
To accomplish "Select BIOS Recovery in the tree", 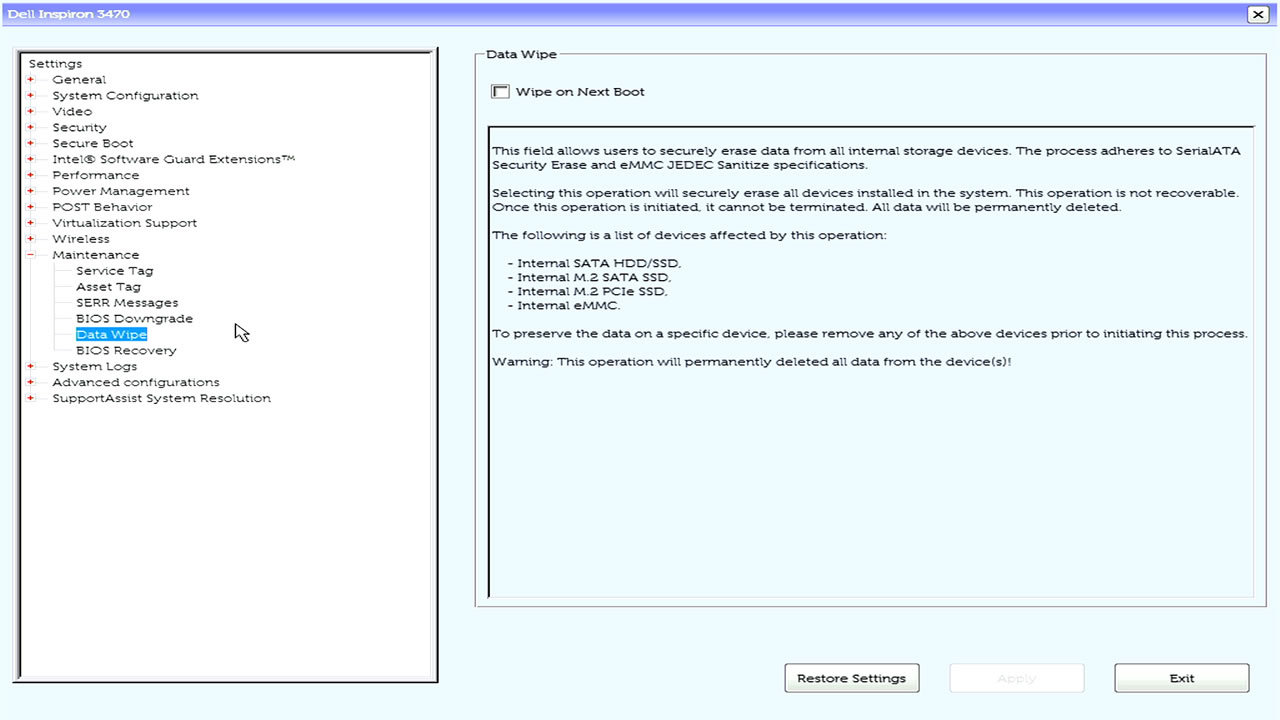I will click(x=126, y=351).
